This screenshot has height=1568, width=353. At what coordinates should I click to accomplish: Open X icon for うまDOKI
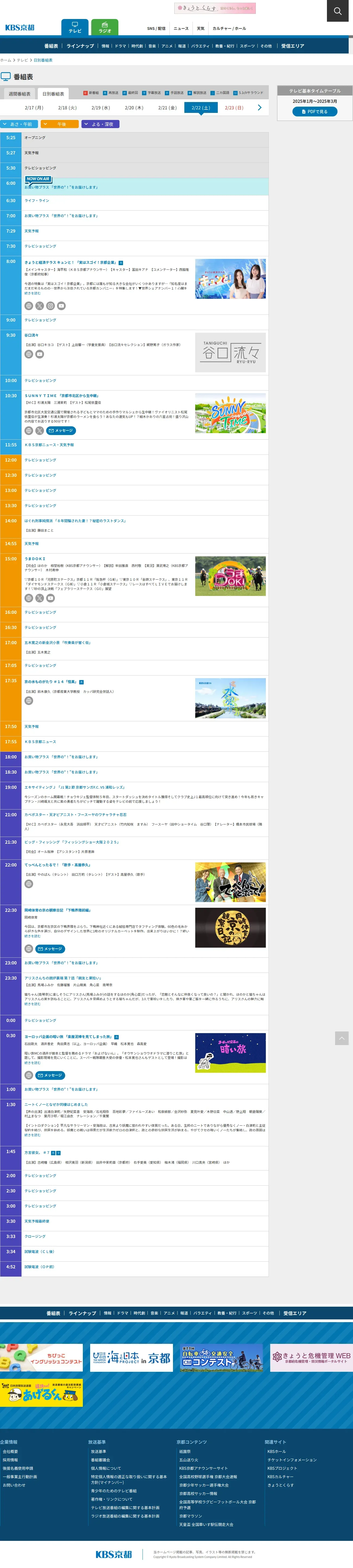[x=40, y=598]
